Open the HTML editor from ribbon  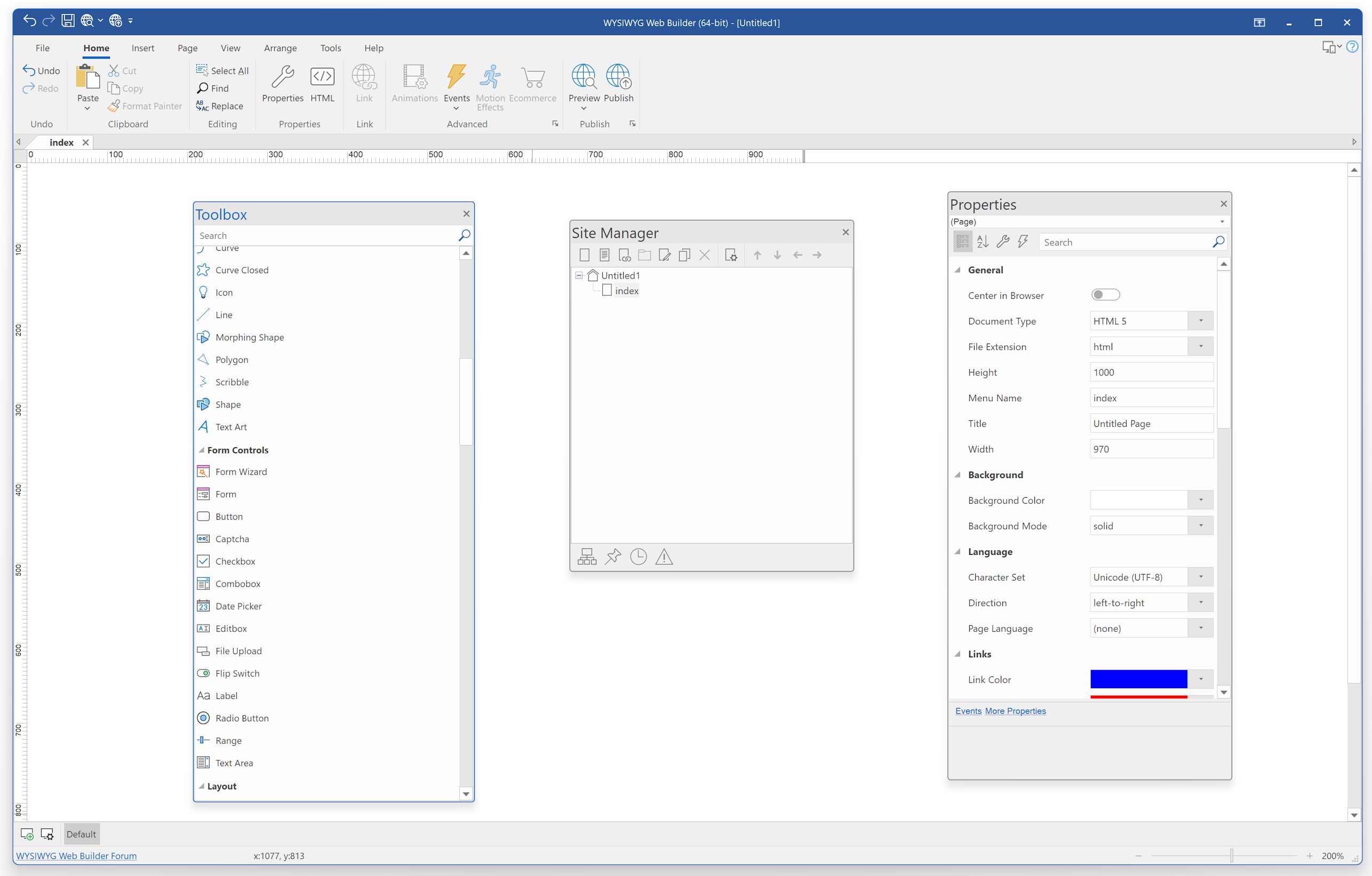point(322,84)
